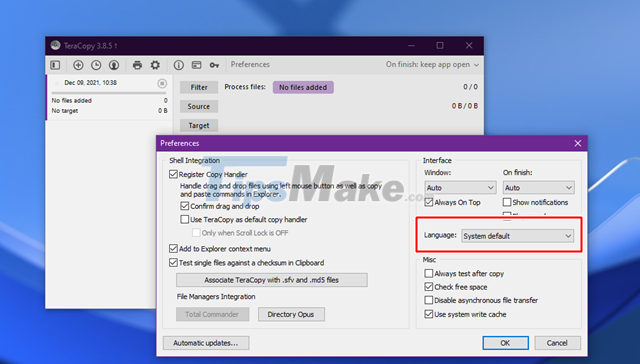Toggle Register Copy Handler checkbox
This screenshot has width=640, height=364.
[173, 174]
